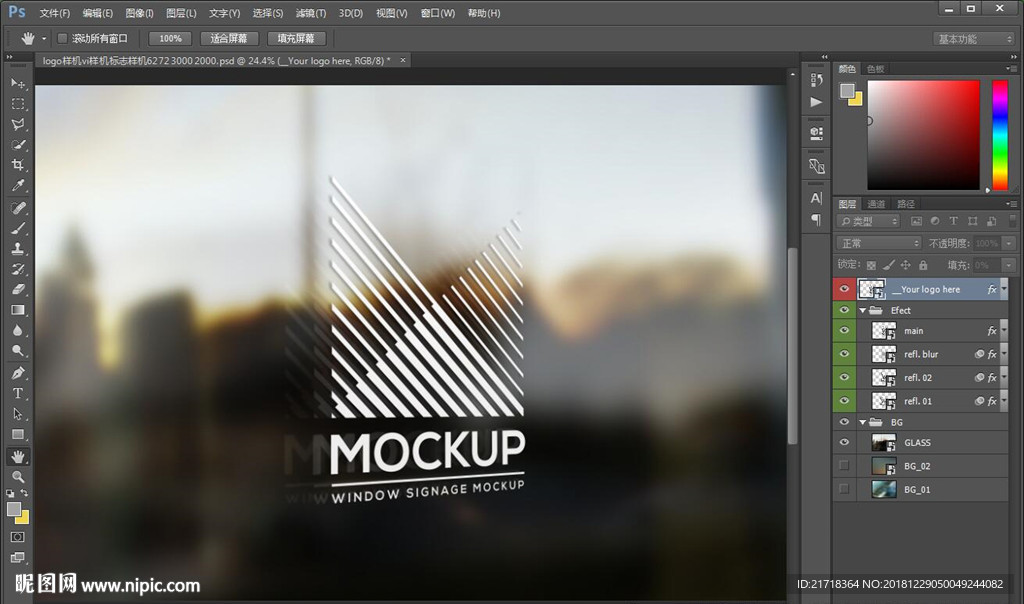1024x604 pixels.
Task: Open the opacity slider dropdown
Action: pos(1009,243)
